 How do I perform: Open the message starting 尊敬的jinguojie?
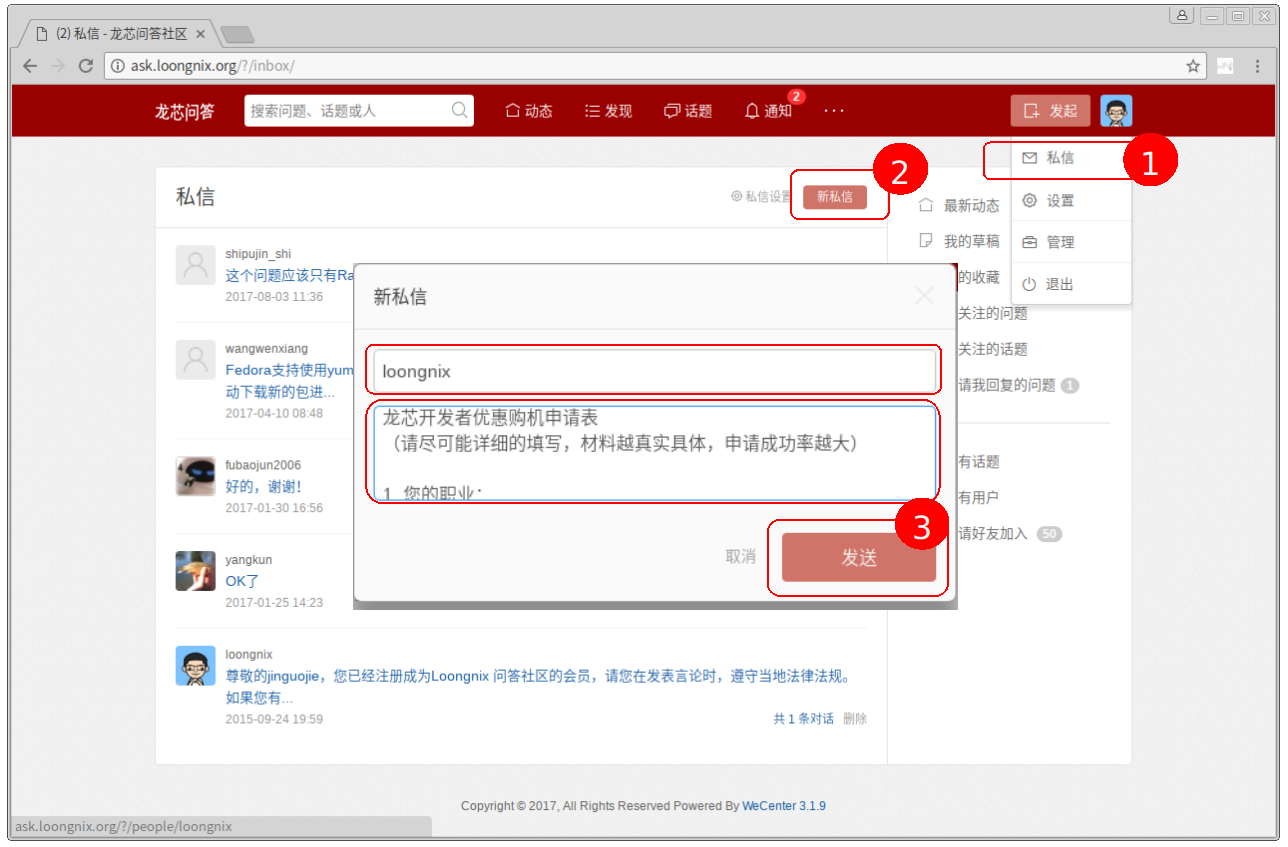(x=539, y=687)
